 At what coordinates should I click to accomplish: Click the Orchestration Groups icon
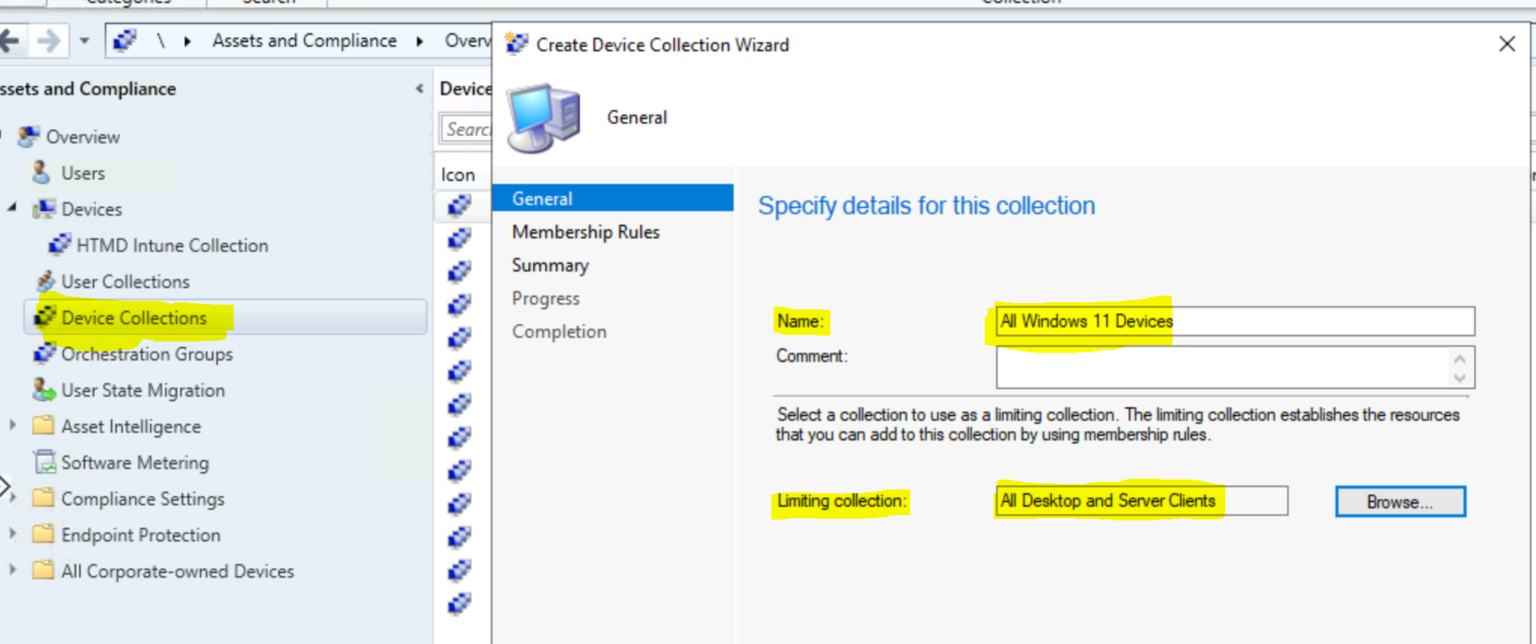click(x=45, y=354)
